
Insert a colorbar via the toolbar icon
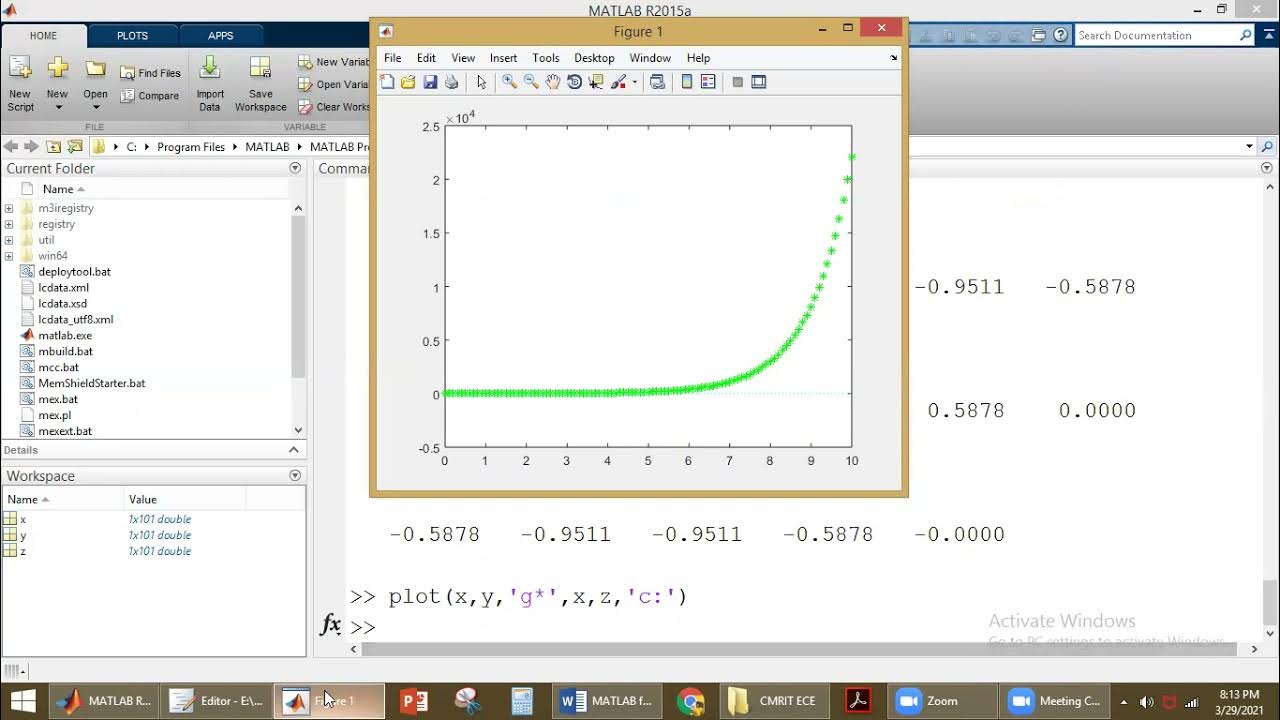click(x=687, y=82)
